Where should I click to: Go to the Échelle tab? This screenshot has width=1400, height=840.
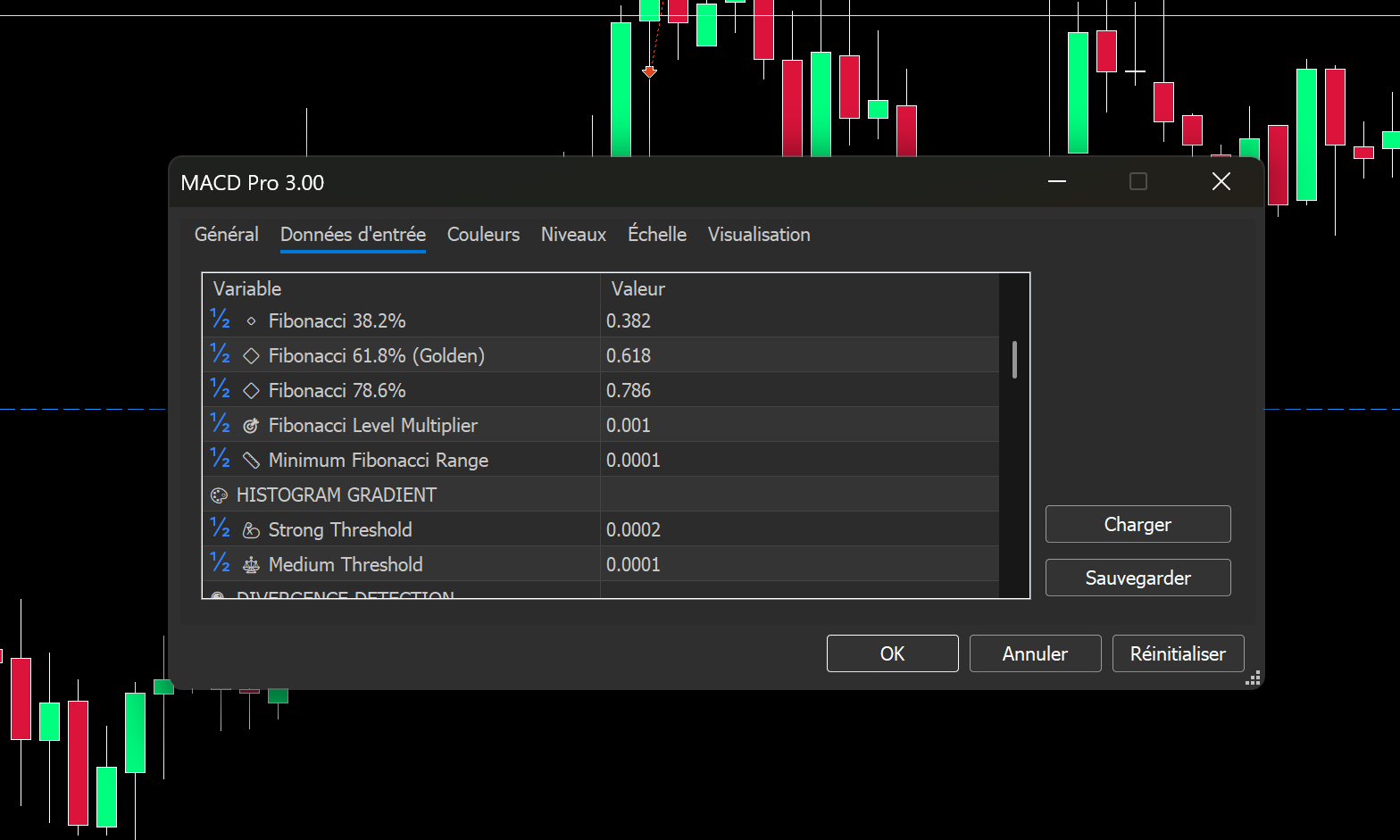[657, 234]
